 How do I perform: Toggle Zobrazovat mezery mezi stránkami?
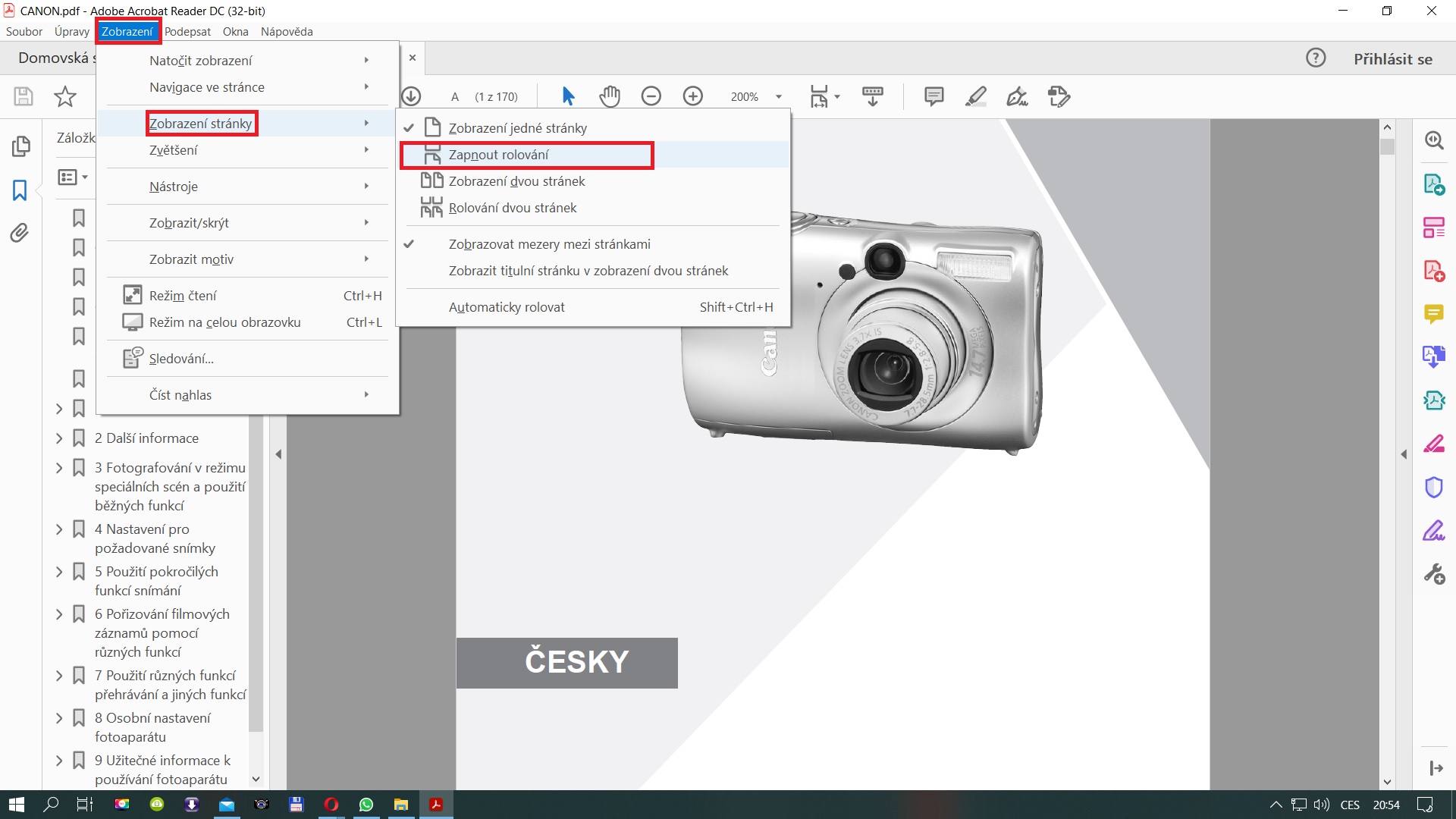tap(549, 244)
